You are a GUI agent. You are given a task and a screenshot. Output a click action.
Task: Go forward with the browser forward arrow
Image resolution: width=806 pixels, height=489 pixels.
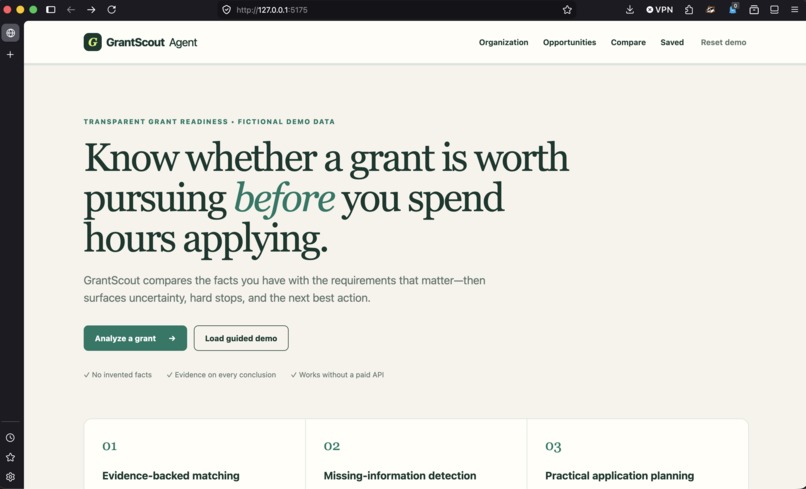coord(91,10)
